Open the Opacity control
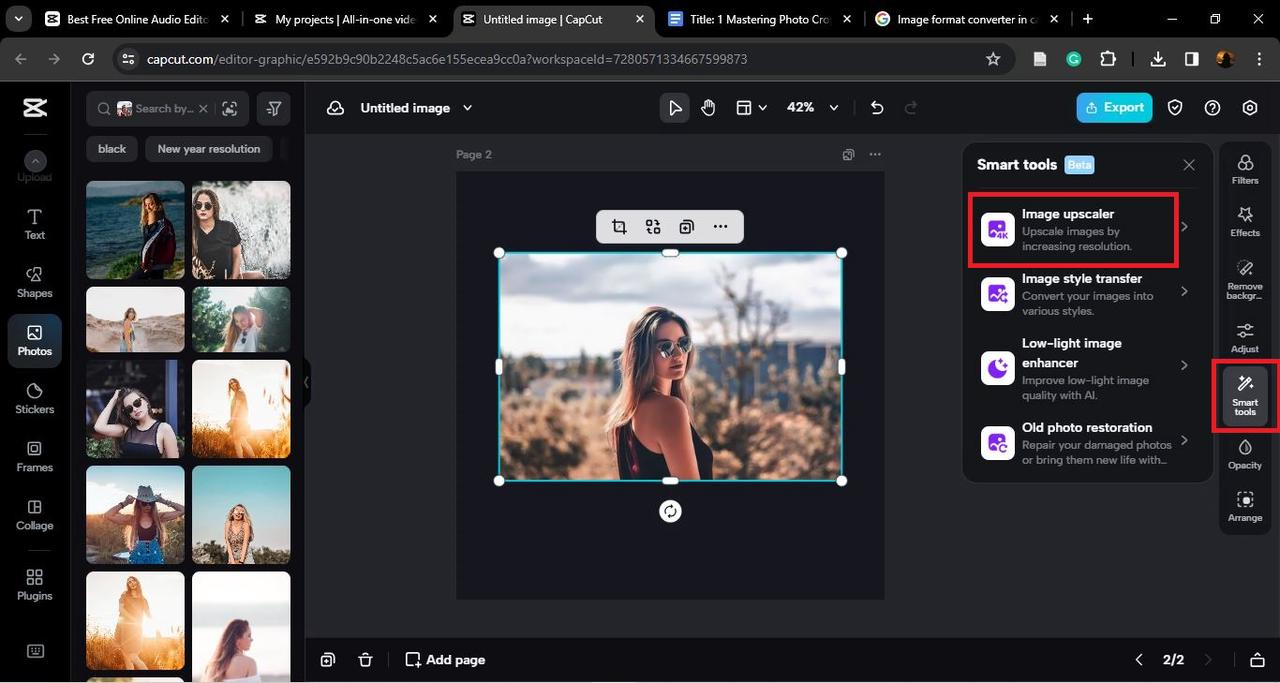 pos(1245,453)
